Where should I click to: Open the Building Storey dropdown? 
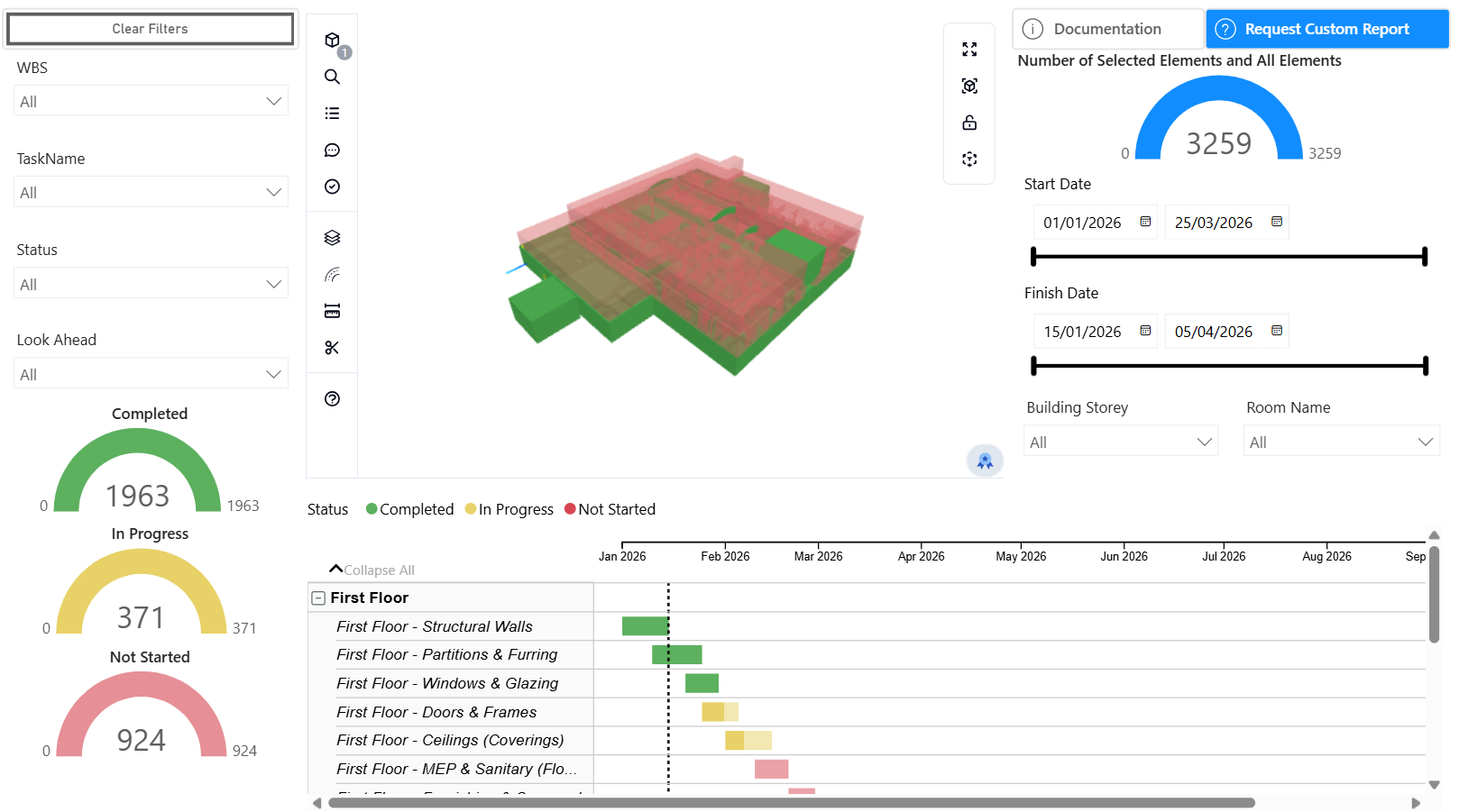click(1120, 441)
